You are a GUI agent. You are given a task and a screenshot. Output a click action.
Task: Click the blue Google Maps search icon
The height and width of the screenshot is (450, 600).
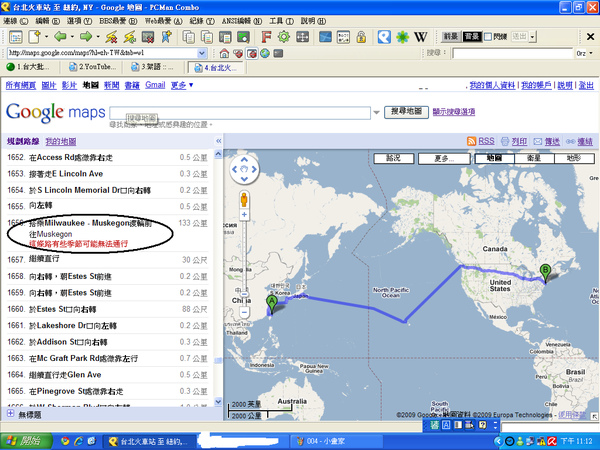pos(384,37)
